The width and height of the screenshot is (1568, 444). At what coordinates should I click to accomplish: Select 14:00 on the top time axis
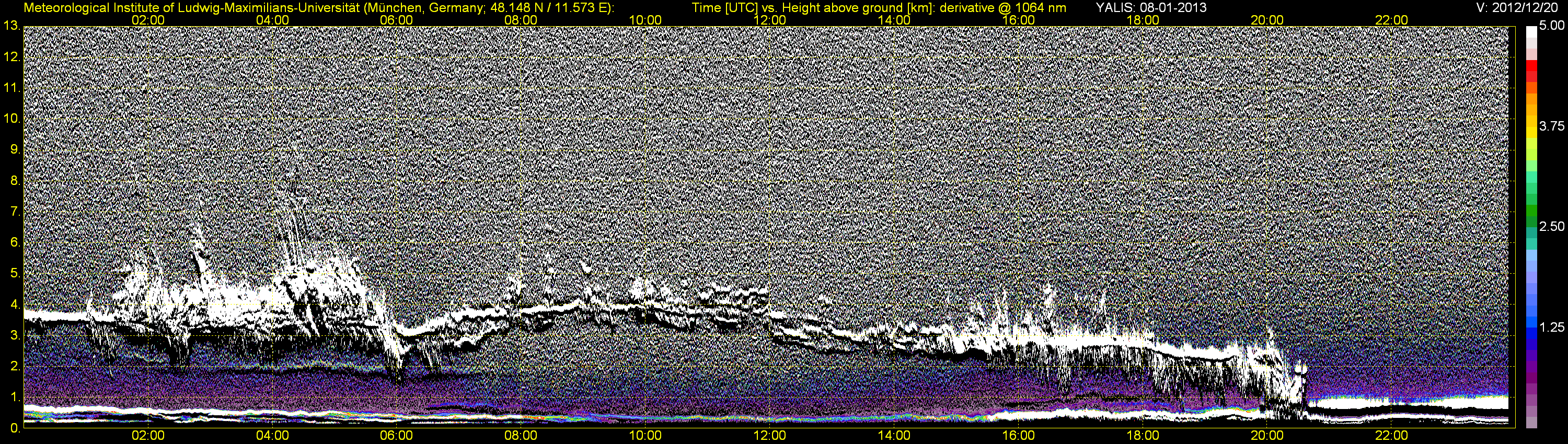tap(894, 20)
